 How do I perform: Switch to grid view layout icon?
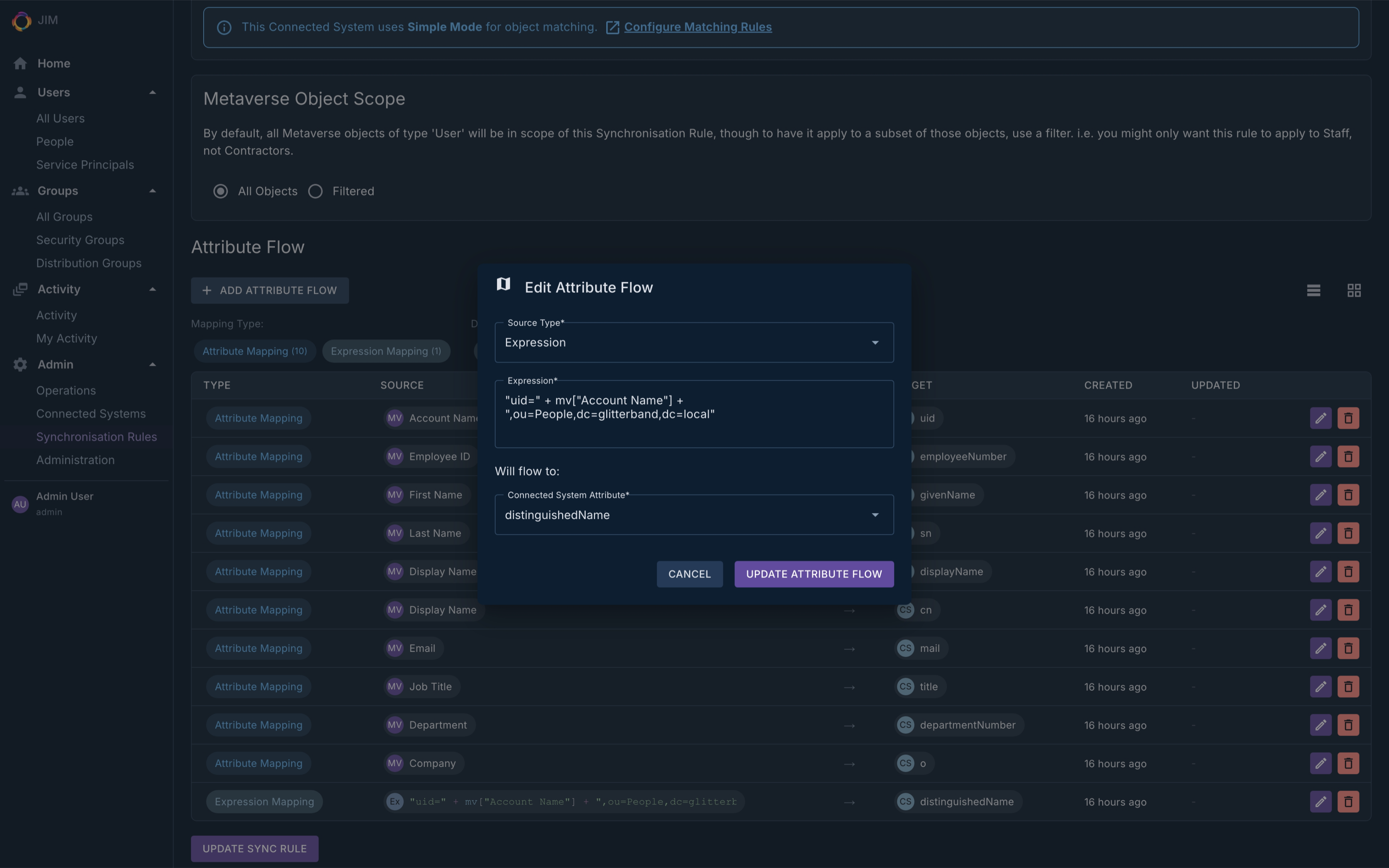[1353, 290]
